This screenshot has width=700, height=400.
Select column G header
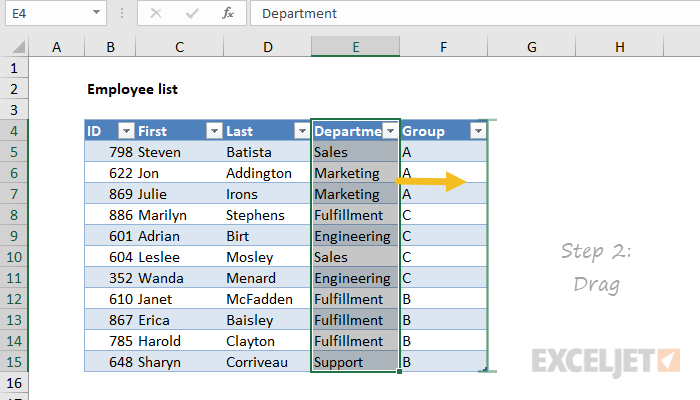(x=531, y=47)
